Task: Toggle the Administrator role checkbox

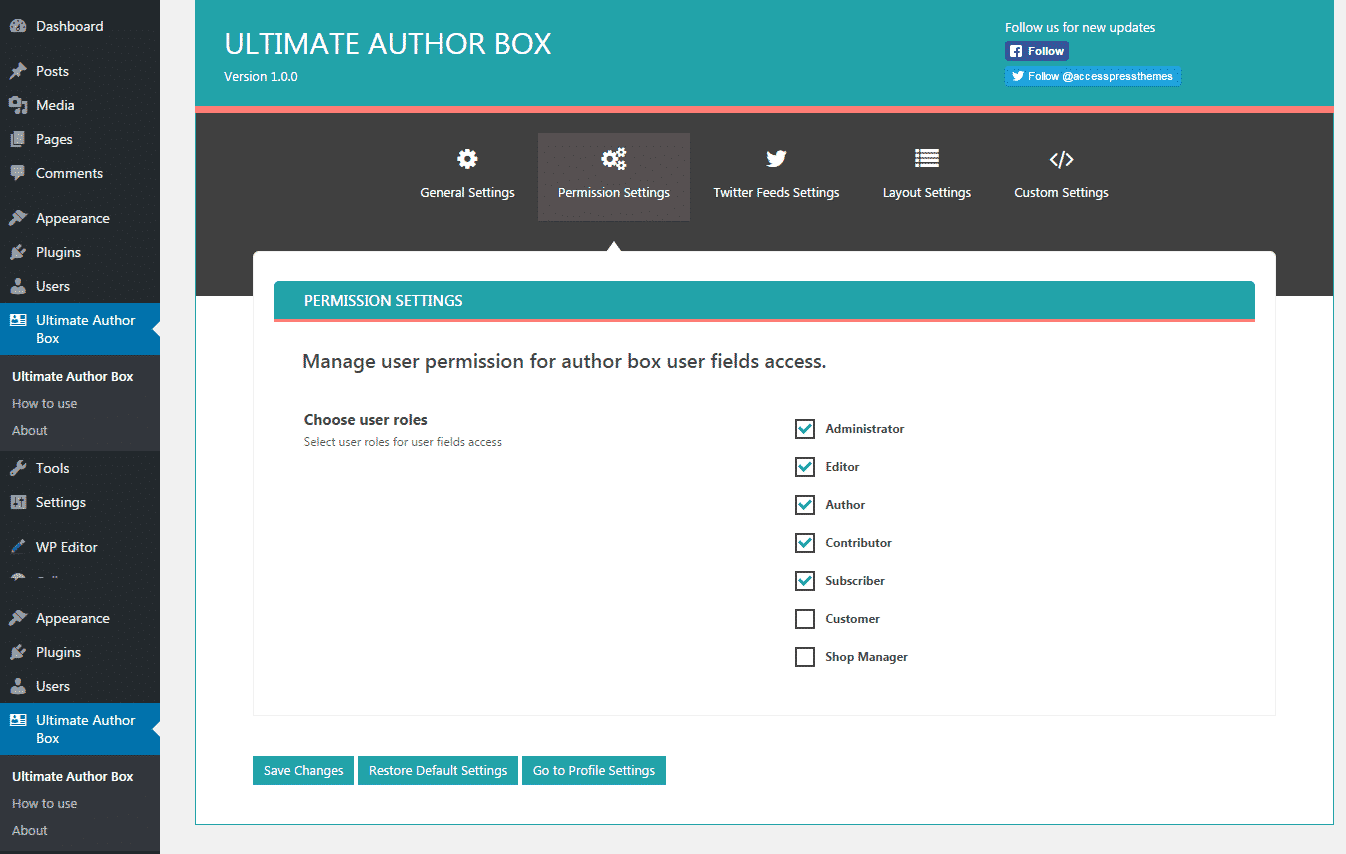Action: click(805, 429)
